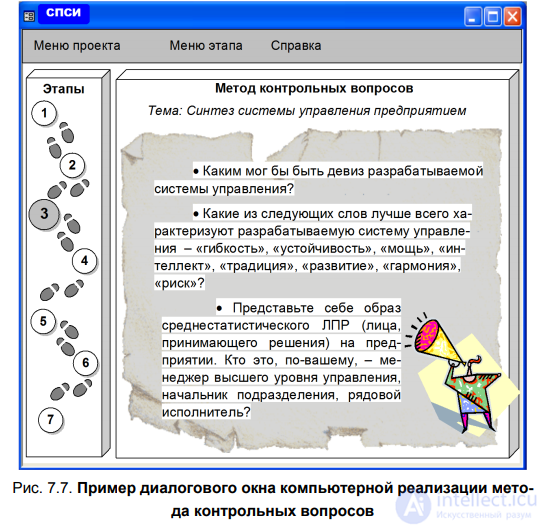This screenshot has height=530, width=547.
Task: Select stage 2 circle in Этапы panel
Action: click(x=72, y=165)
